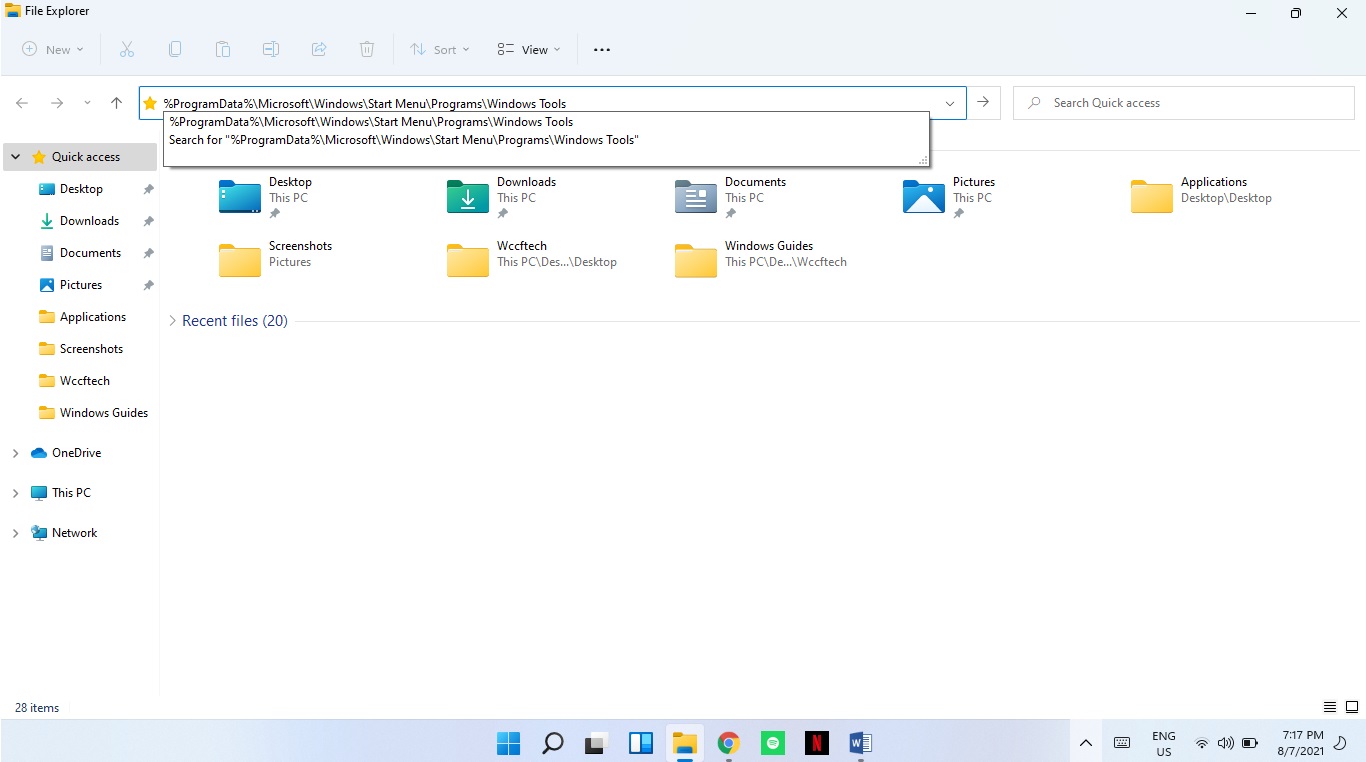1366x762 pixels.
Task: Open Word from the taskbar
Action: [860, 743]
